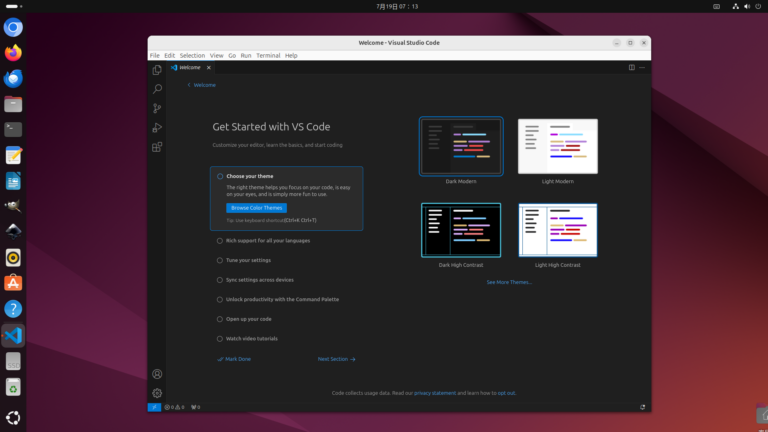Open system menu power icon in top bar

click(x=758, y=6)
